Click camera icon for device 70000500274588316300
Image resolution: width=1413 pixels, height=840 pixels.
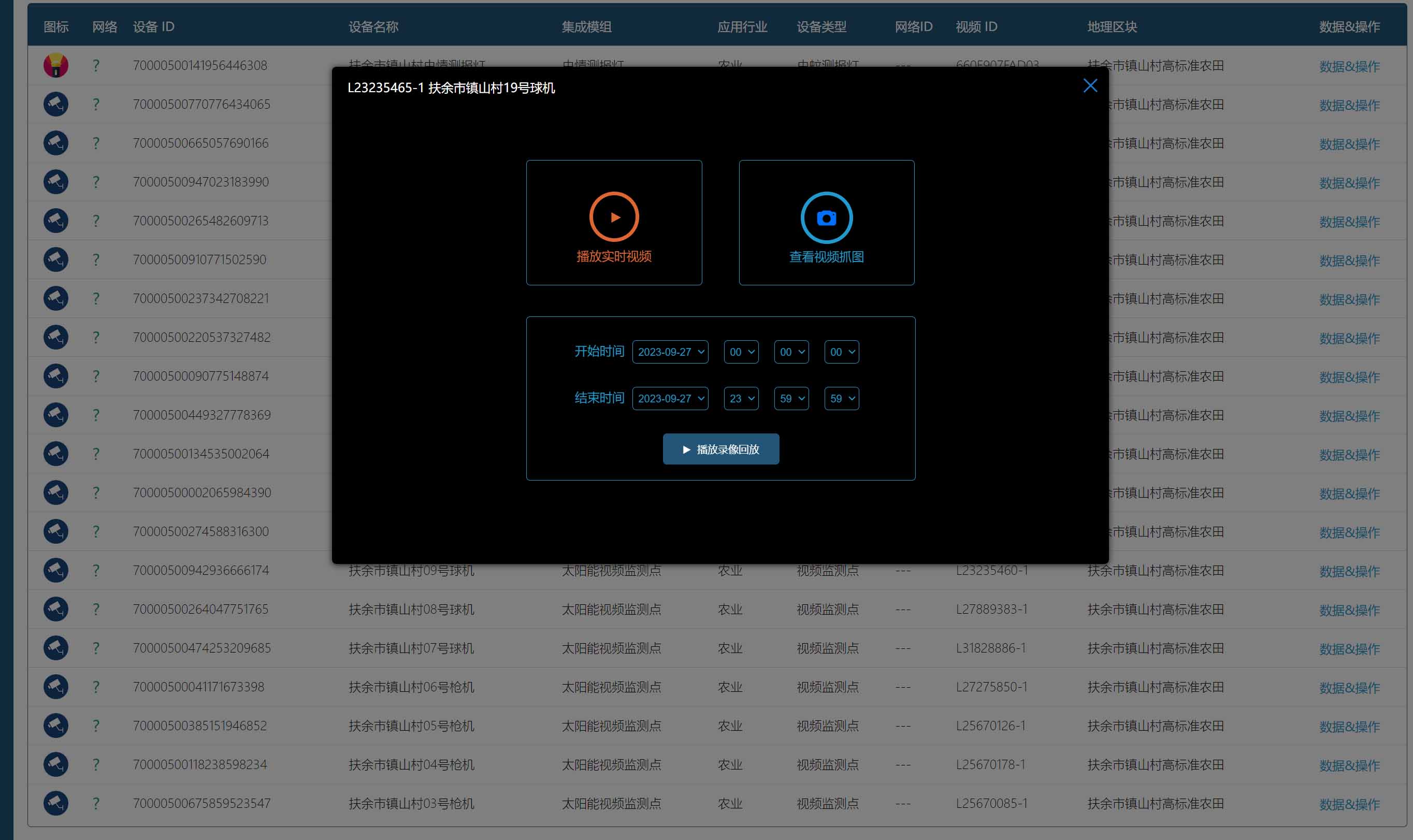(x=55, y=531)
